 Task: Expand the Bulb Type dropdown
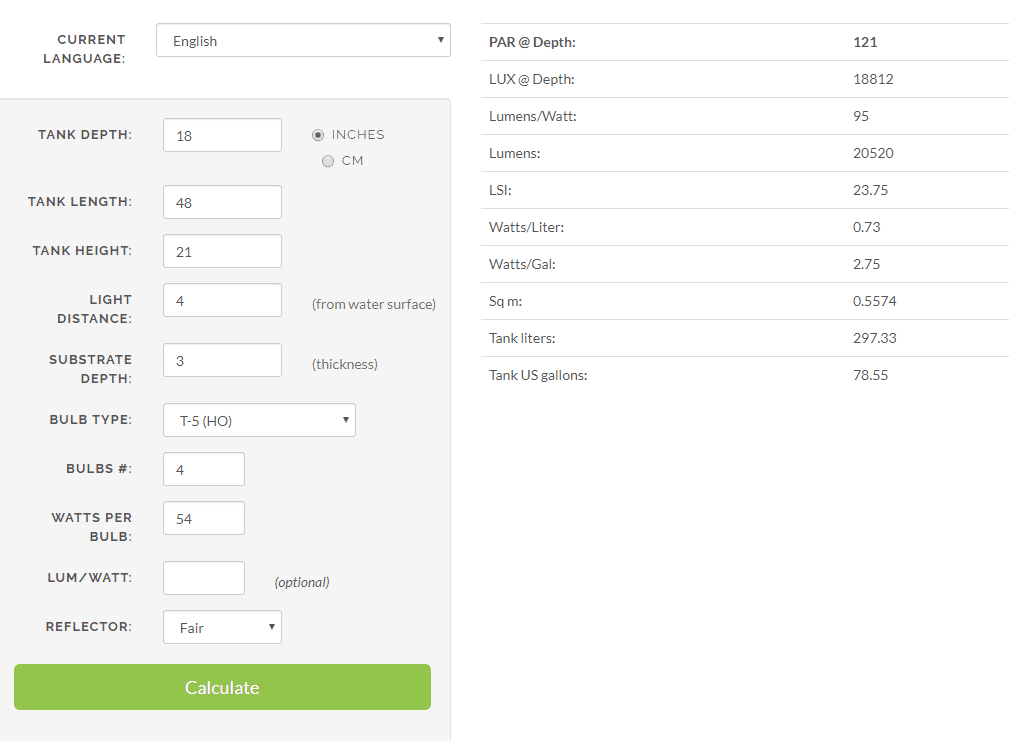[x=259, y=421]
